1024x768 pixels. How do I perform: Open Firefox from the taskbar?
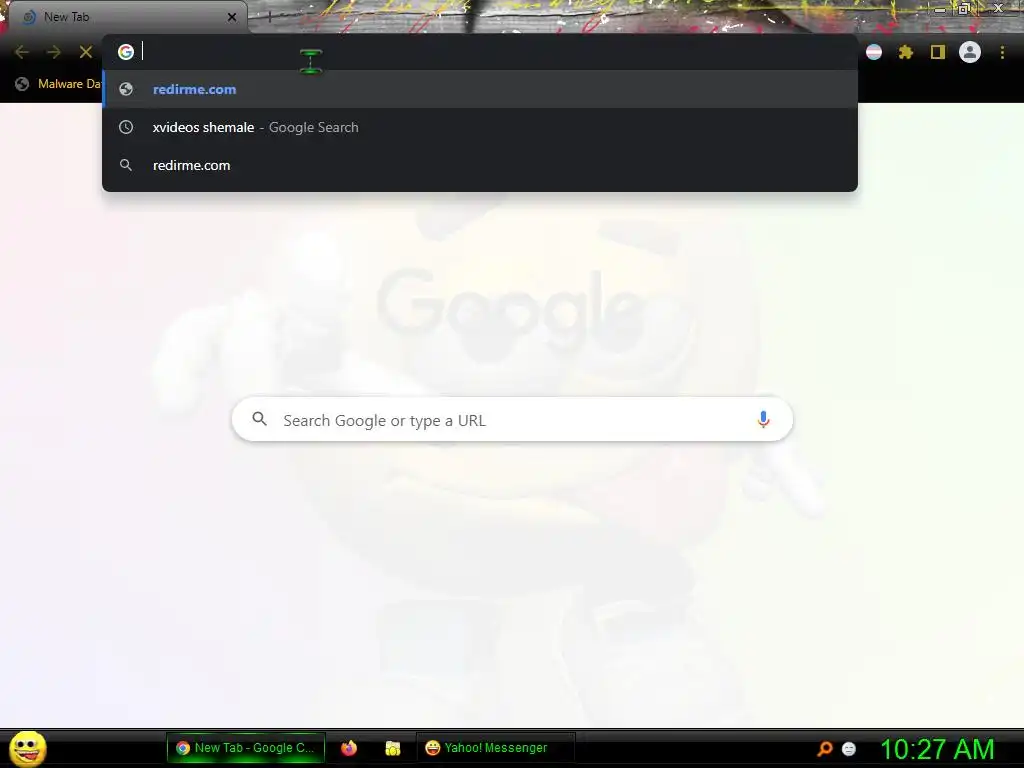(x=349, y=748)
